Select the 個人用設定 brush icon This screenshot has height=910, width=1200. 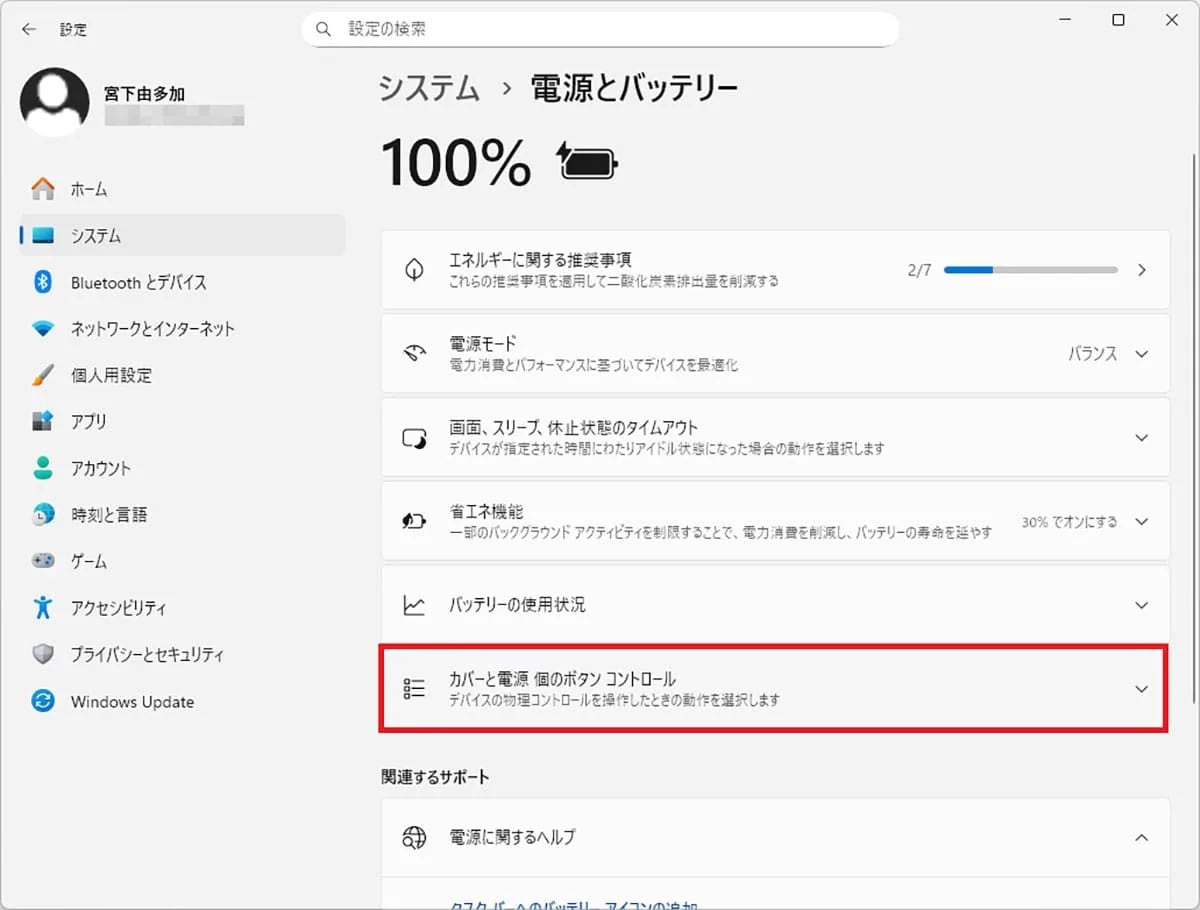42,375
